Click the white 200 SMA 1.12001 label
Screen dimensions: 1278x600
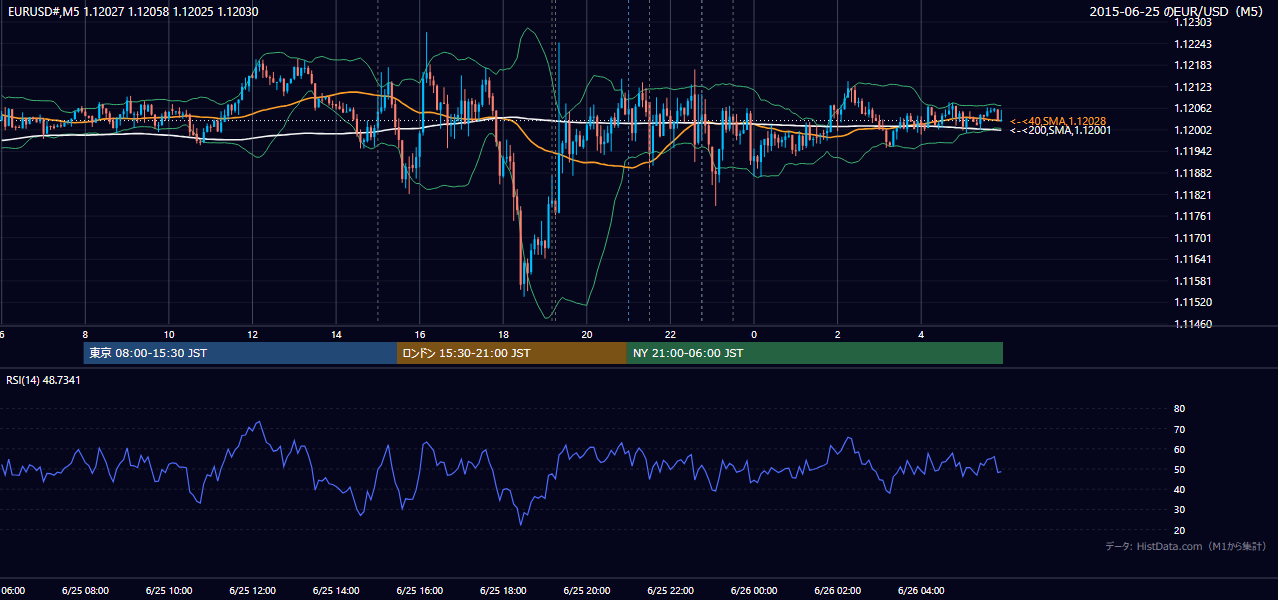click(1060, 130)
